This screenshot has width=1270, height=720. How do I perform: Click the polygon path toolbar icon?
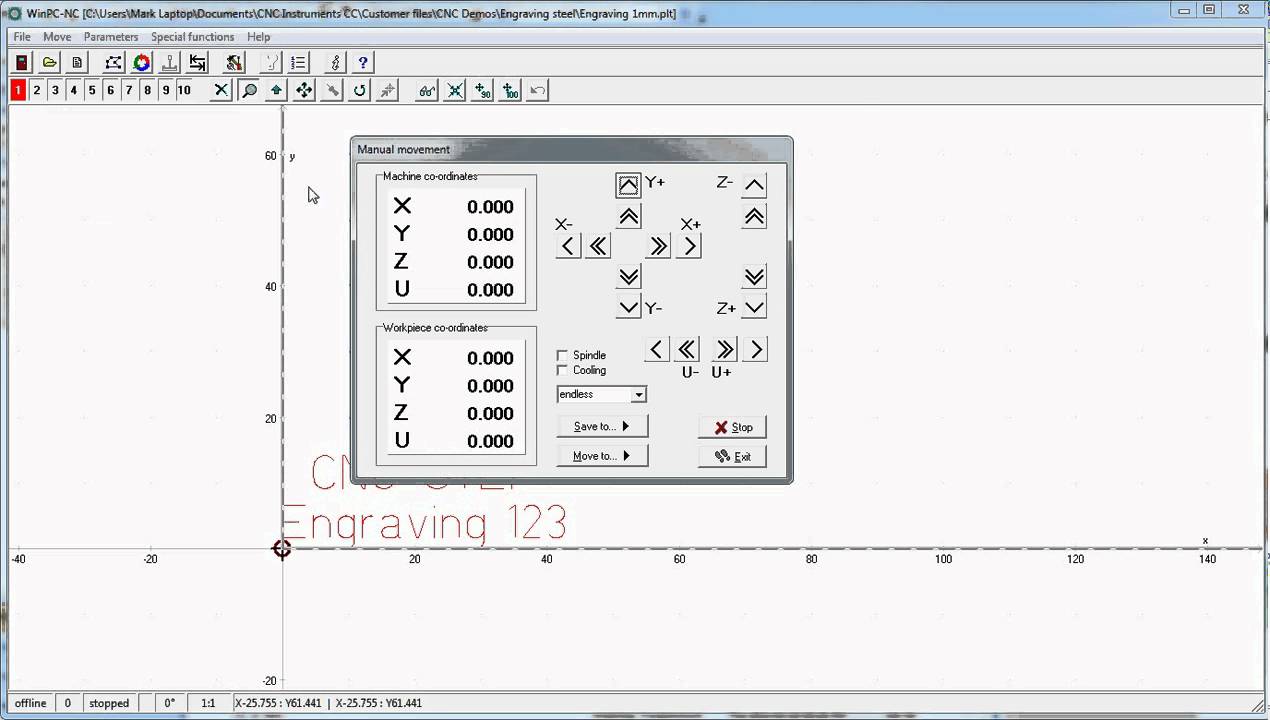[x=114, y=62]
